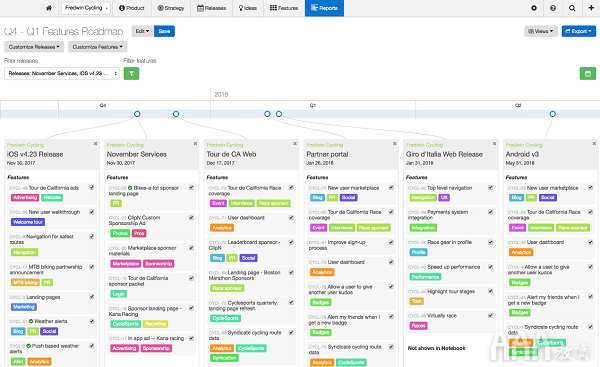
Task: Open the green calendar icon button
Action: 588,73
